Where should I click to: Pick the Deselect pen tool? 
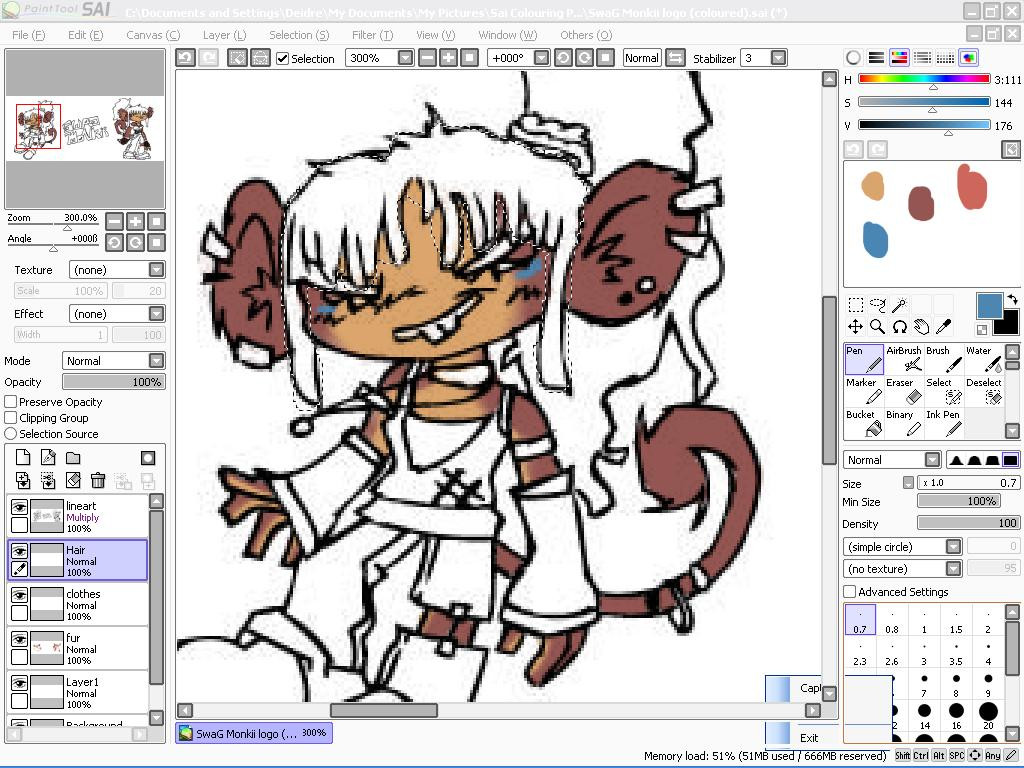984,391
